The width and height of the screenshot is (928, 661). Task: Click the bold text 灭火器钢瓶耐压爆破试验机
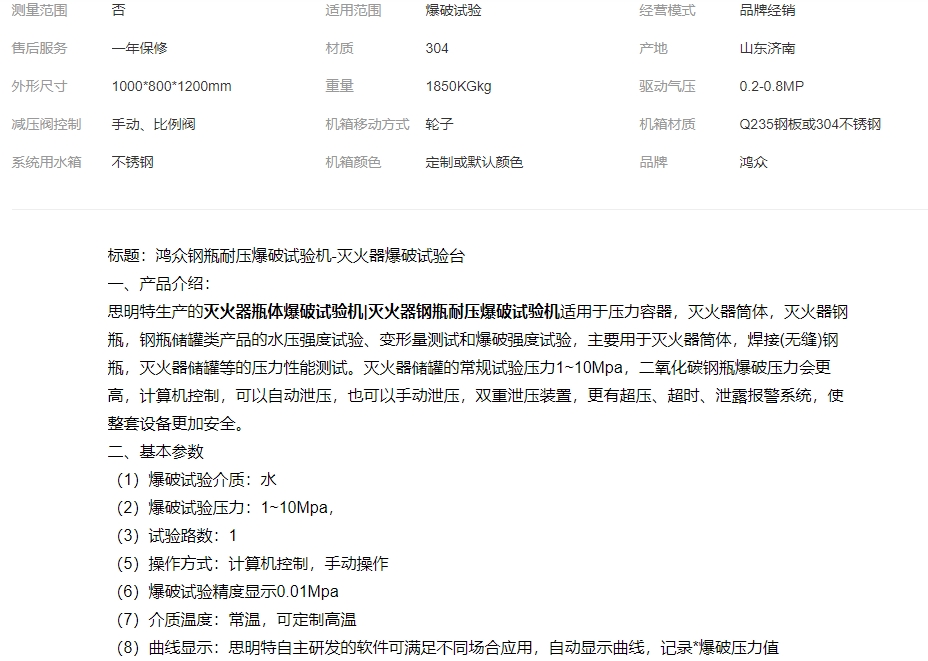[464, 311]
